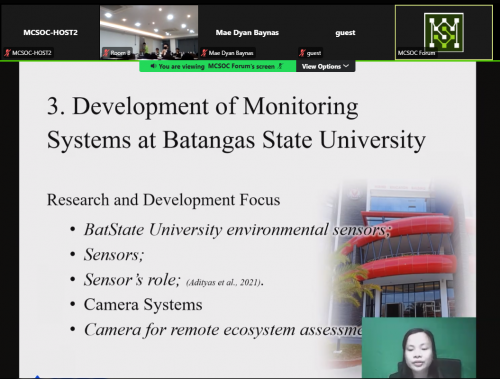This screenshot has width=500, height=379.
Task: Select the guest participant tile
Action: (x=345, y=32)
